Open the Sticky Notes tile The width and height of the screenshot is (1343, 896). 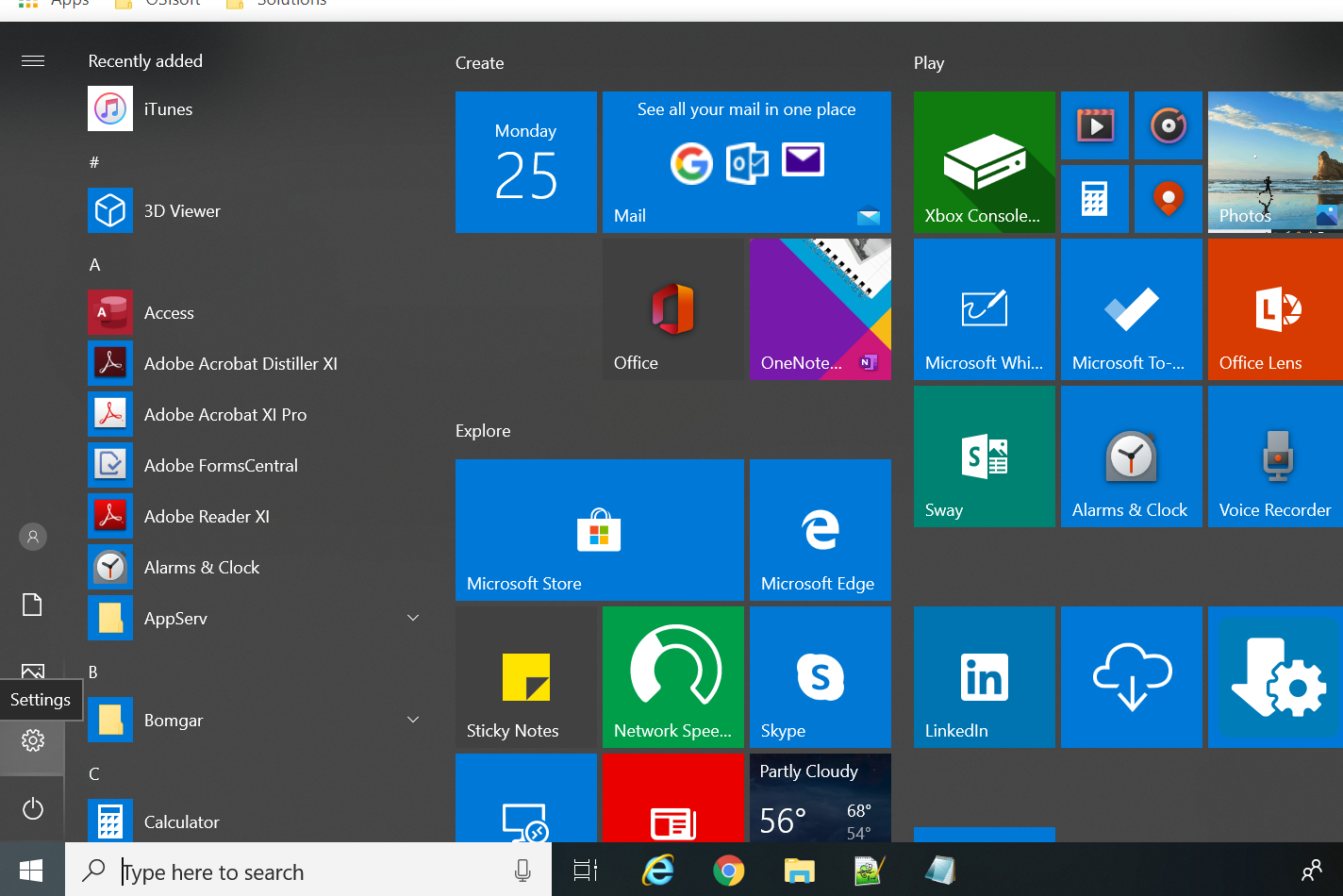coord(525,677)
